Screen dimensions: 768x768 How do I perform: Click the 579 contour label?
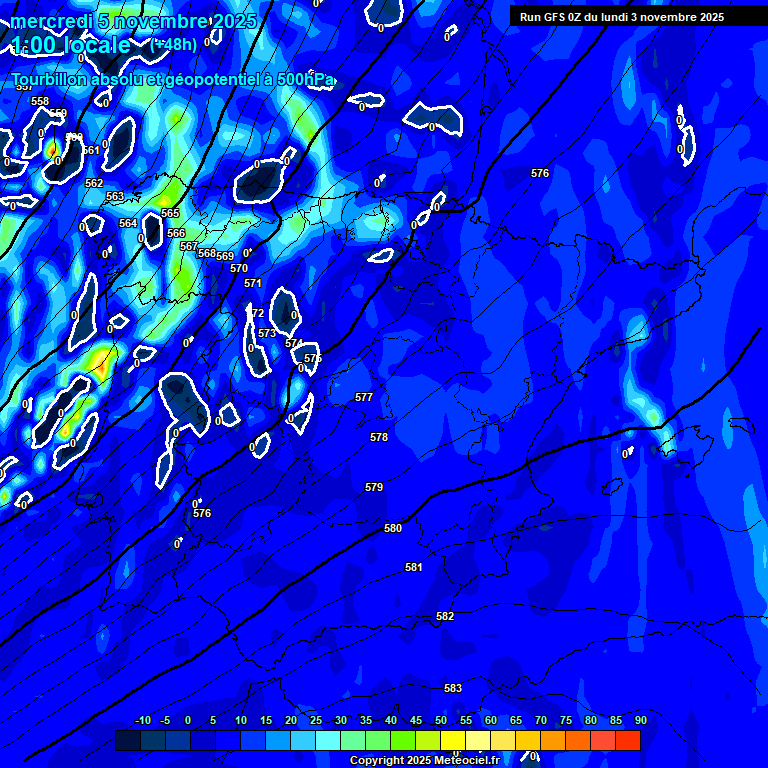(x=374, y=487)
